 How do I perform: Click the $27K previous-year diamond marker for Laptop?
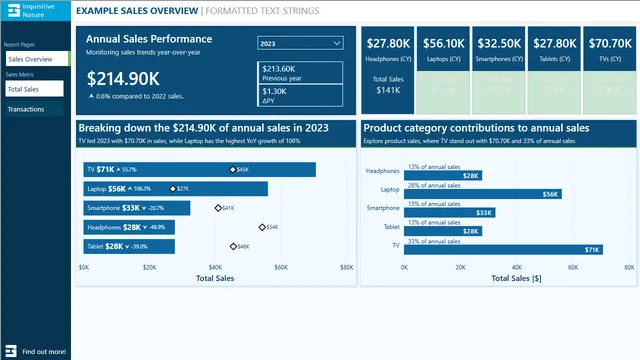coord(173,189)
